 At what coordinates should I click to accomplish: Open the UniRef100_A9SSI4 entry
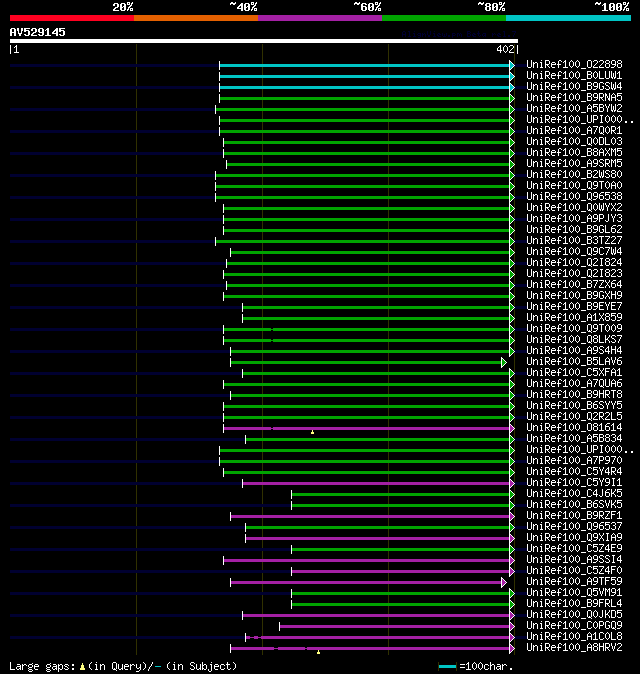[x=574, y=560]
